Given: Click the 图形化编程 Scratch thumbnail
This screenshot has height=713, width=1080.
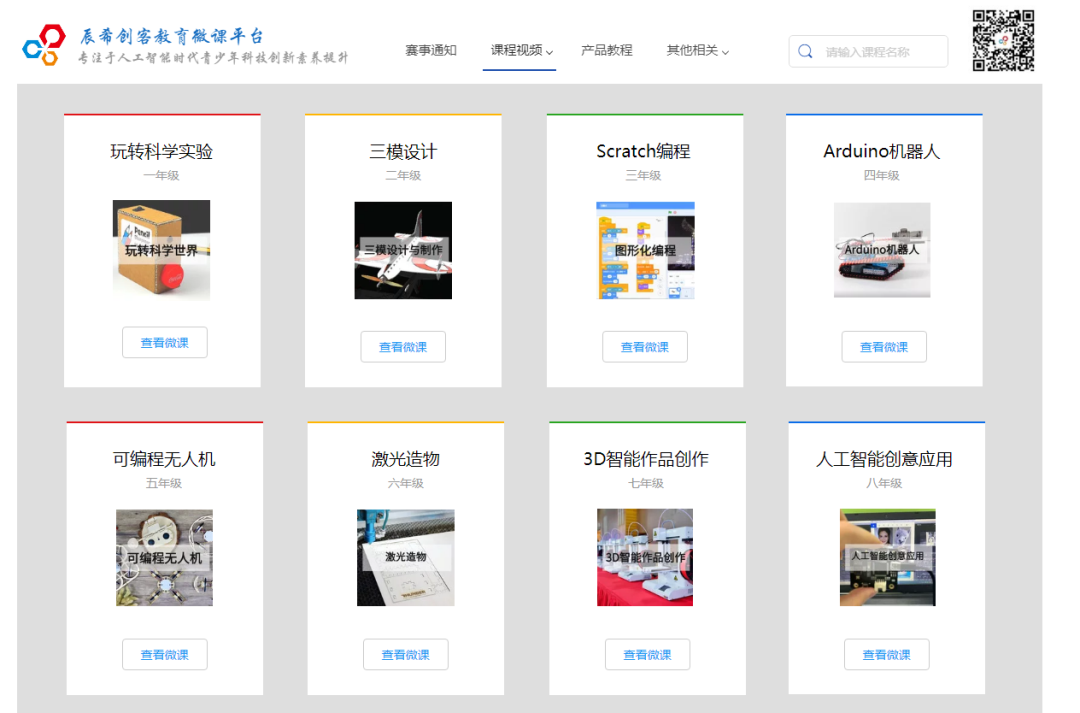Looking at the screenshot, I should (x=645, y=250).
